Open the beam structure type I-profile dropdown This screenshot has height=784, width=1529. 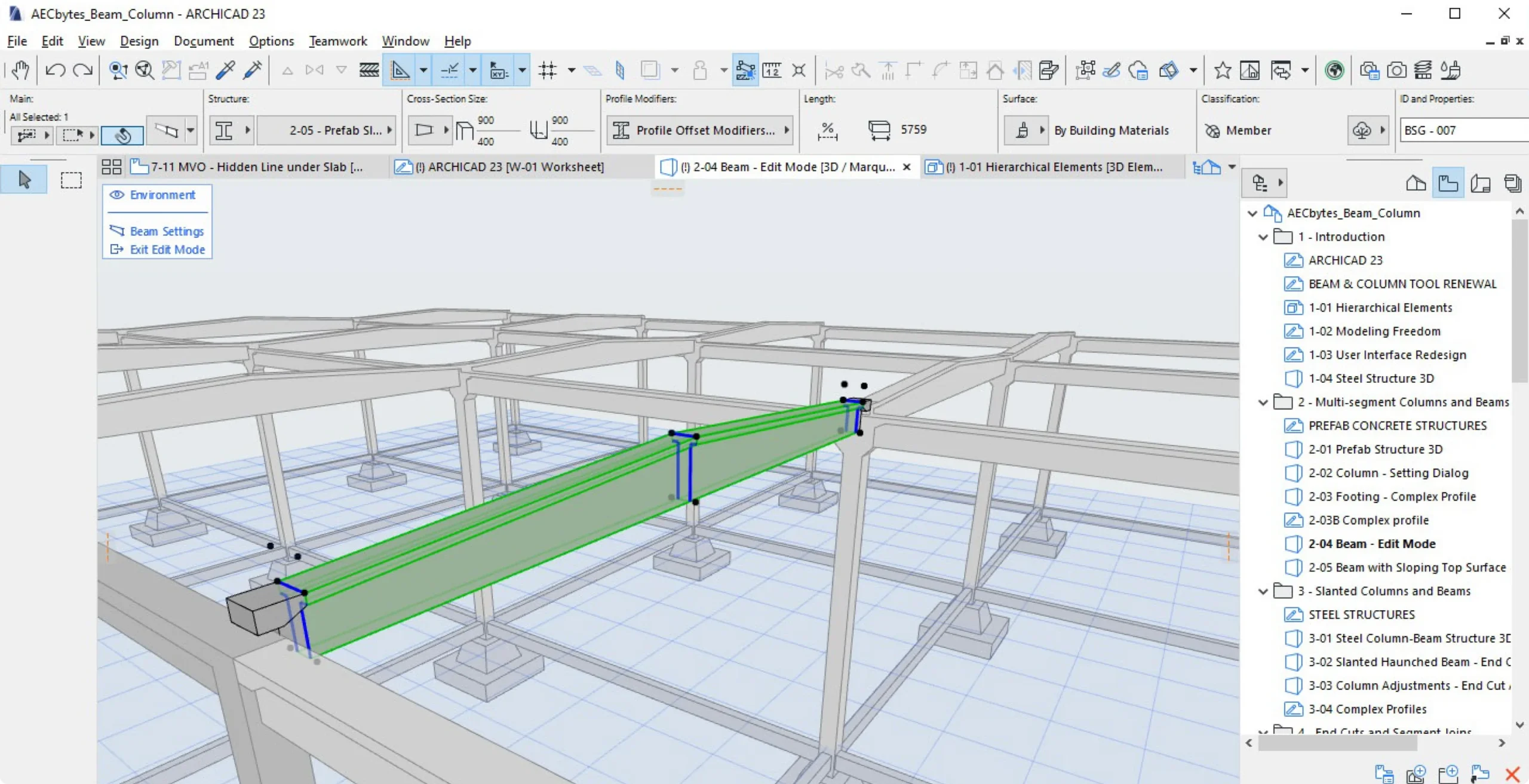(x=232, y=130)
